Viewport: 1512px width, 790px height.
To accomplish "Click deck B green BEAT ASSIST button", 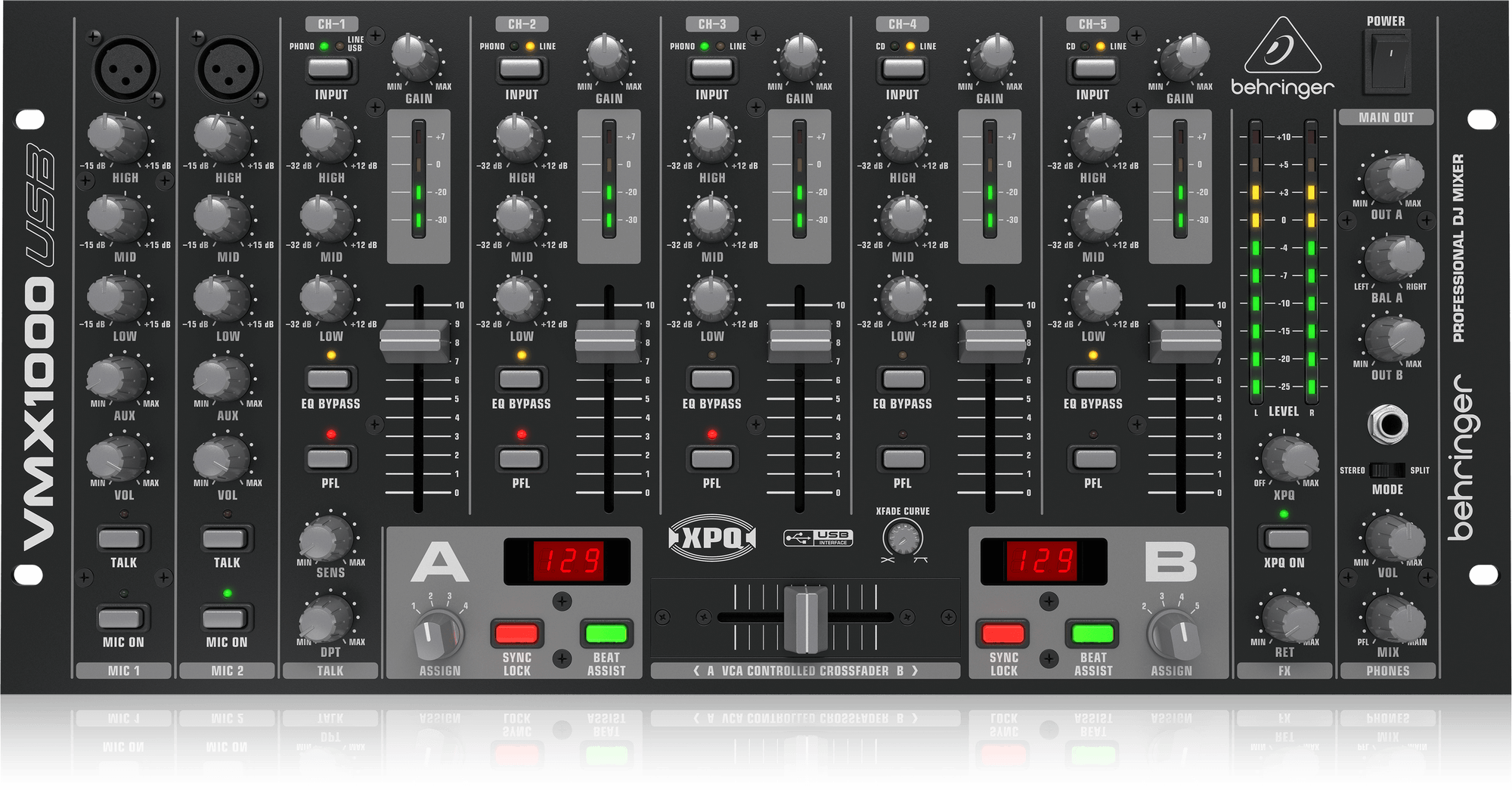I will (1093, 634).
